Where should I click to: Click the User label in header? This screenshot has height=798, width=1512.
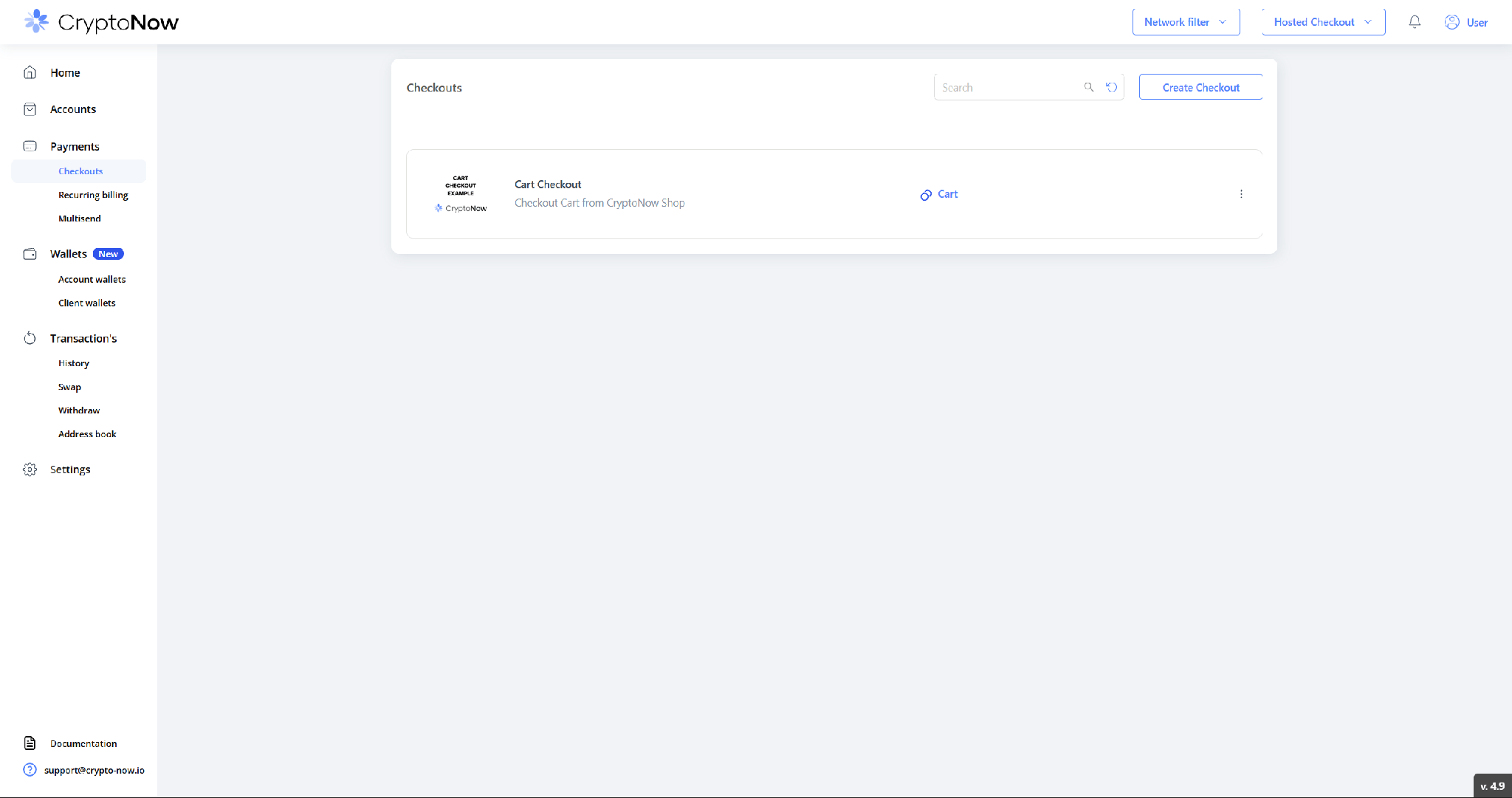(x=1477, y=22)
